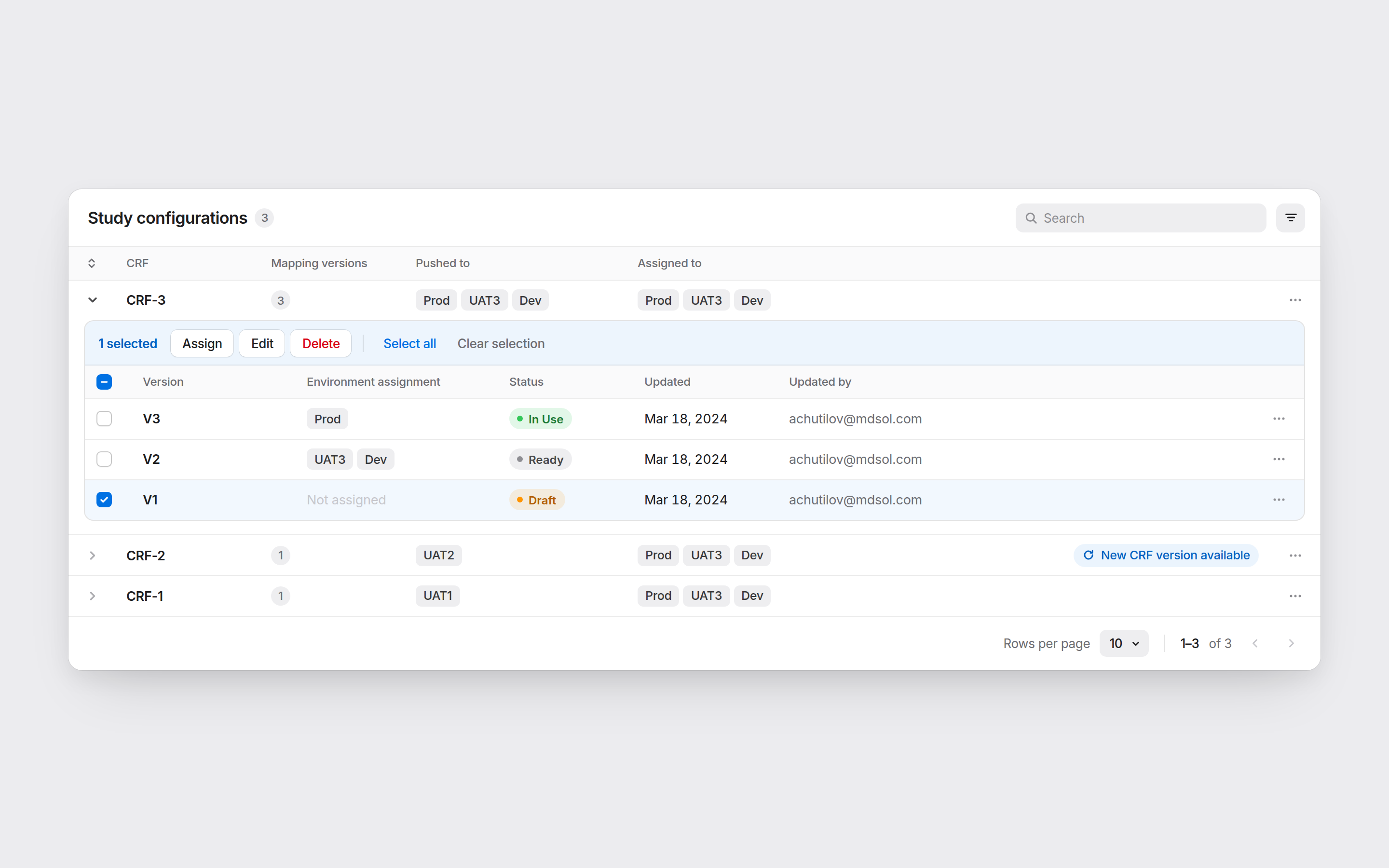Click the V2 version label
The width and height of the screenshot is (1389, 868).
point(151,459)
